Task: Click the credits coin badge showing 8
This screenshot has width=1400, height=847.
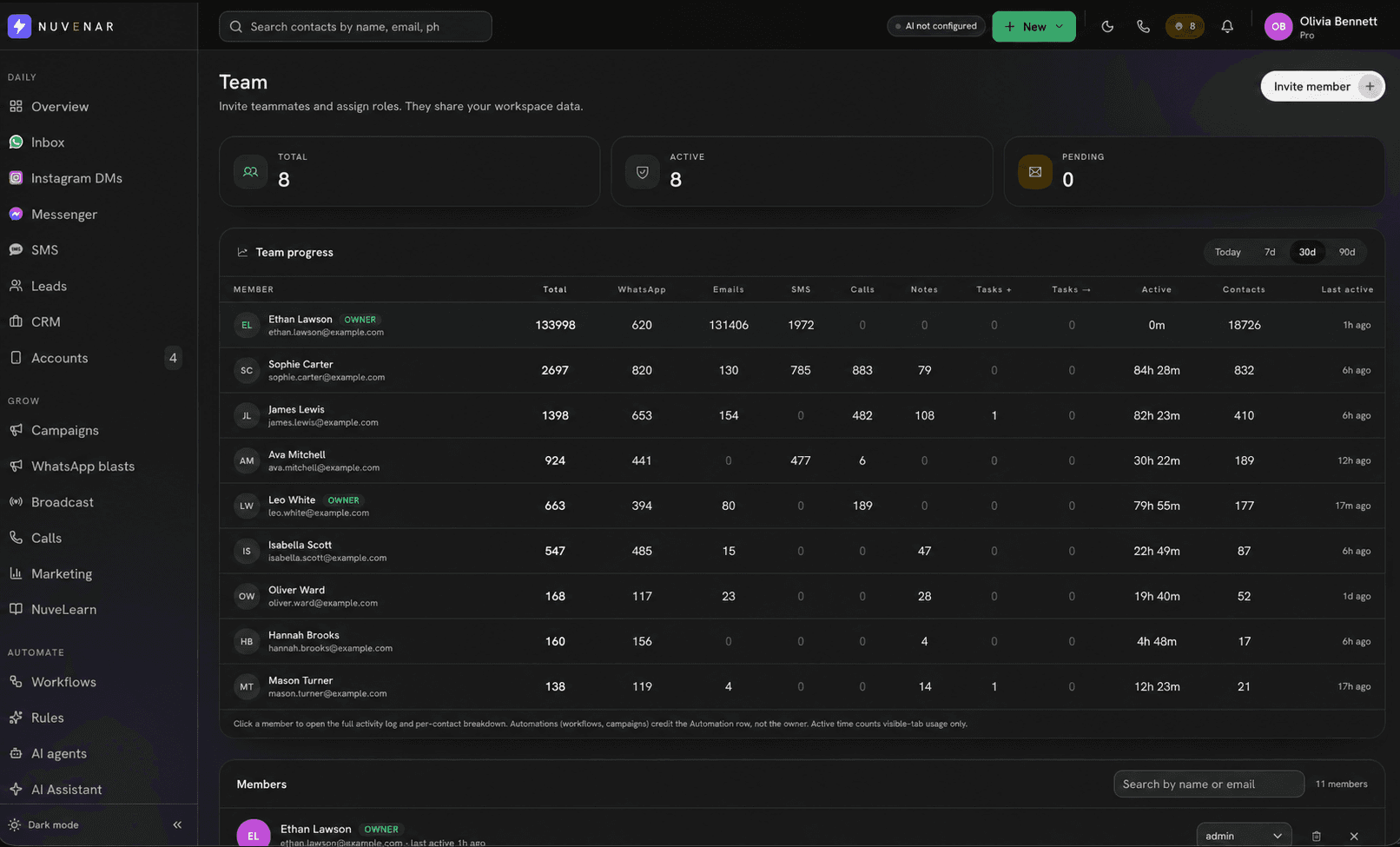Action: pyautogui.click(x=1185, y=26)
